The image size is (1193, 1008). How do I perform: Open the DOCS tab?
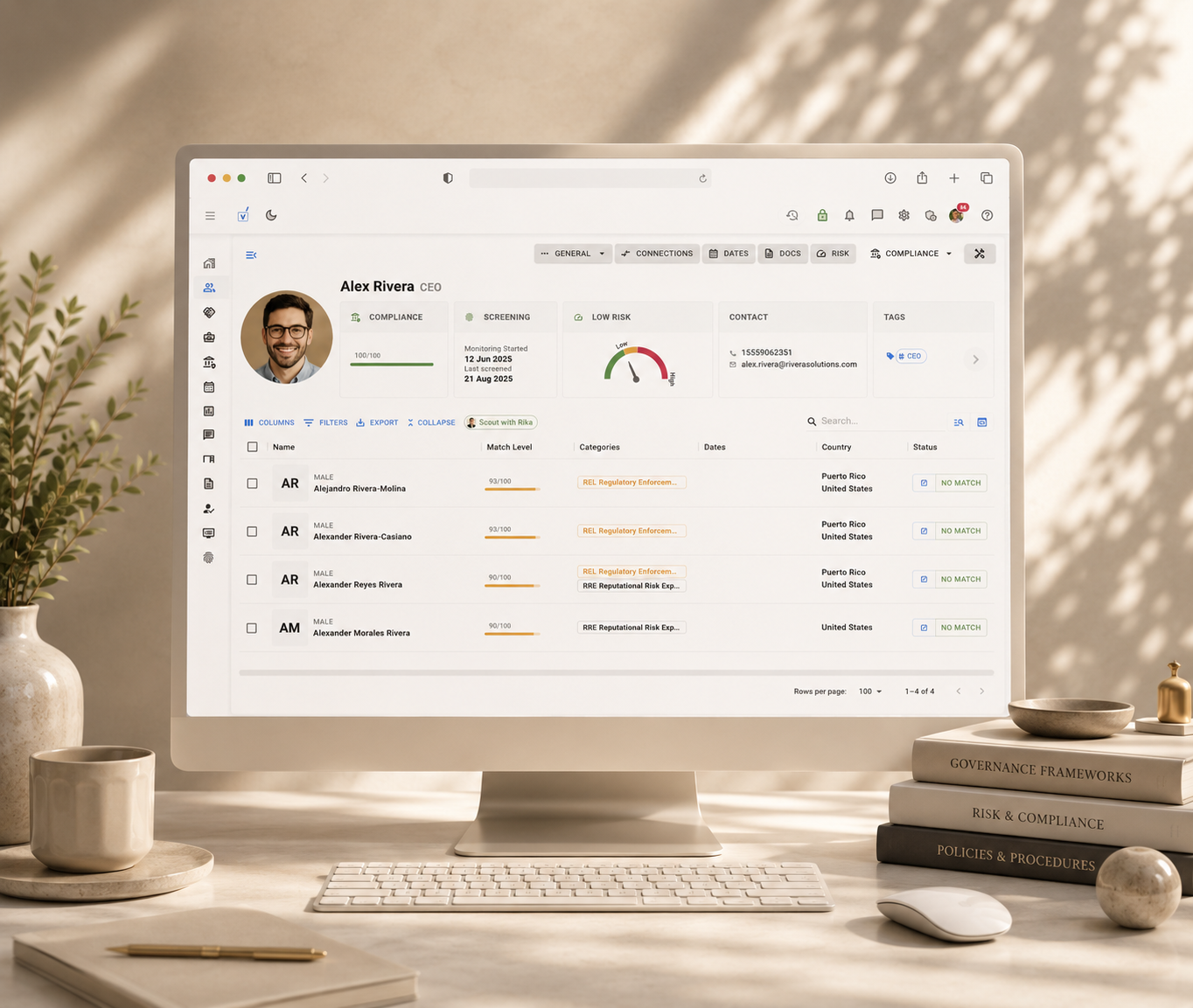click(x=783, y=254)
